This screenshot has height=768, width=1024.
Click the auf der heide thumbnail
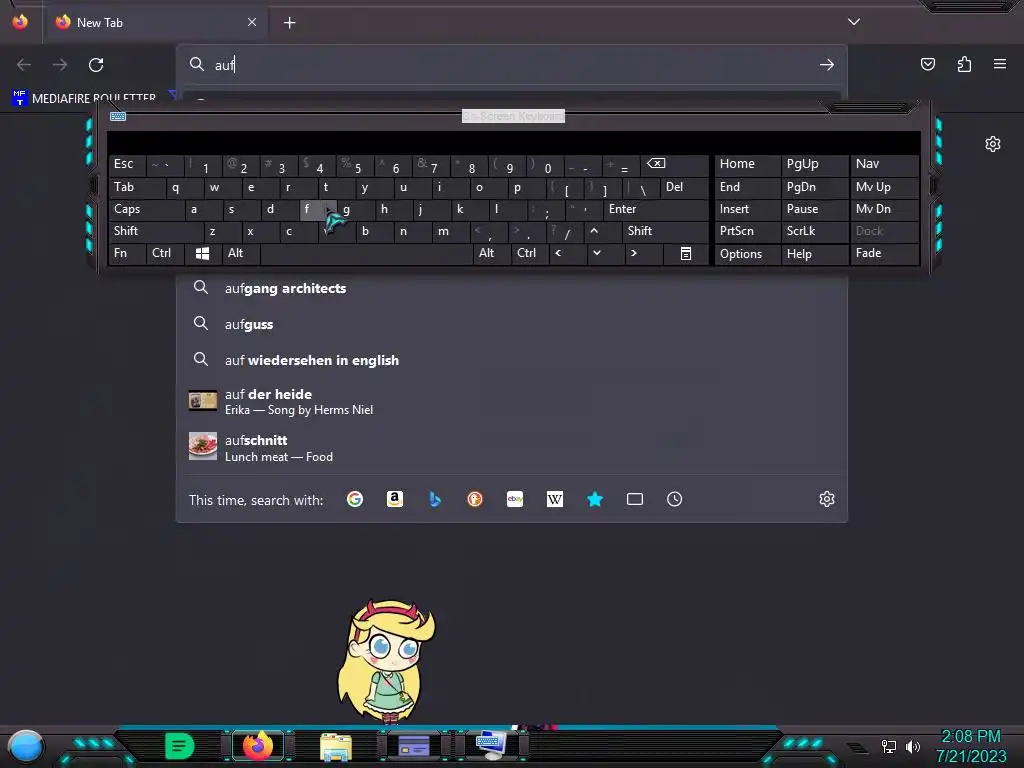coord(202,401)
